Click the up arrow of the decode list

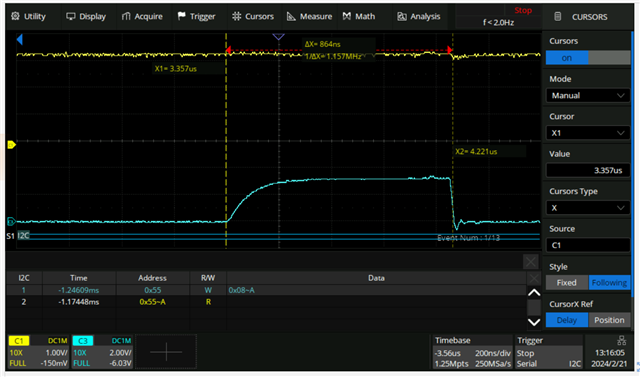(534, 293)
